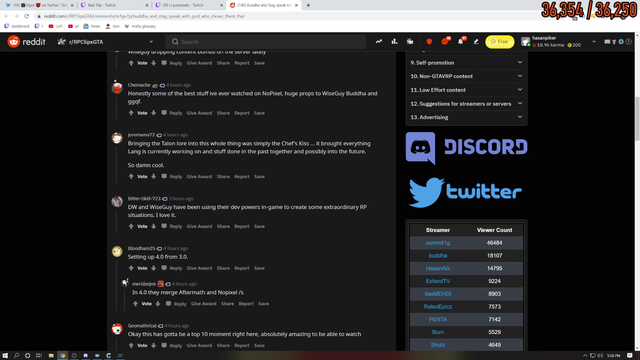
Task: Downvote Bitter-Skill-723's comment
Action: tap(153, 227)
